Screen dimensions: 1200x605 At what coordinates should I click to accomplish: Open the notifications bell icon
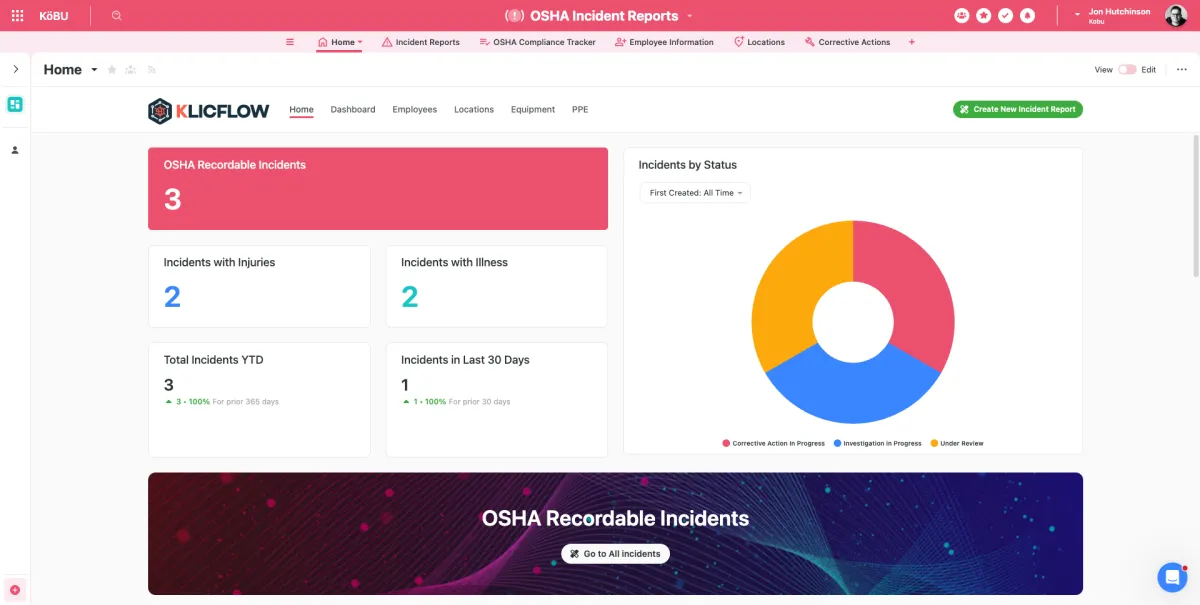point(1028,16)
